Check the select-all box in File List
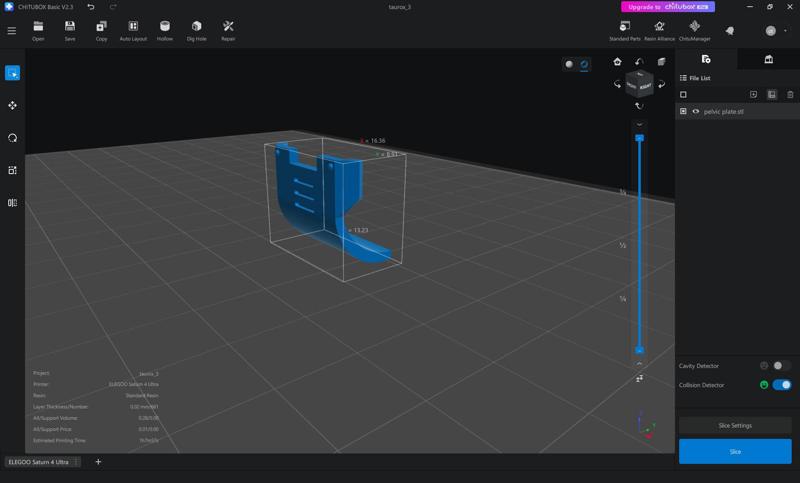The image size is (800, 483). coord(683,95)
